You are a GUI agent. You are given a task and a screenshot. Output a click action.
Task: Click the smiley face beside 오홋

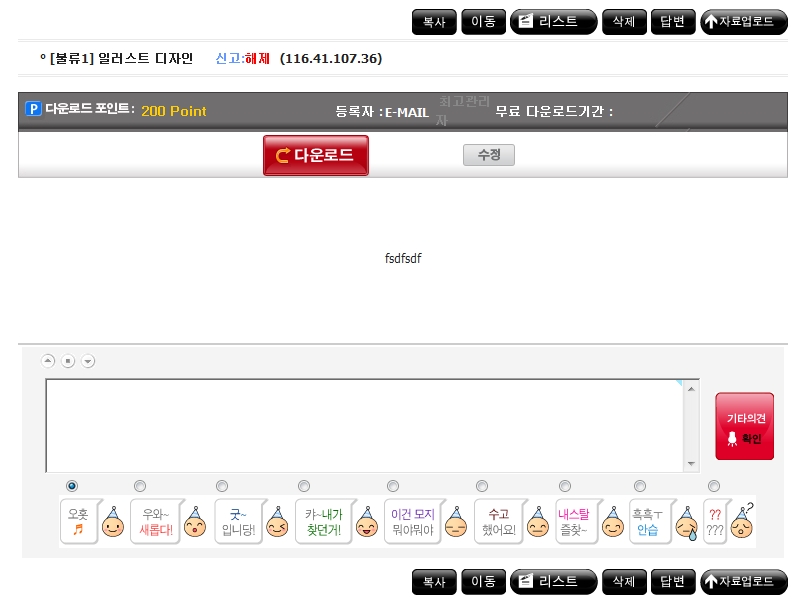click(113, 522)
